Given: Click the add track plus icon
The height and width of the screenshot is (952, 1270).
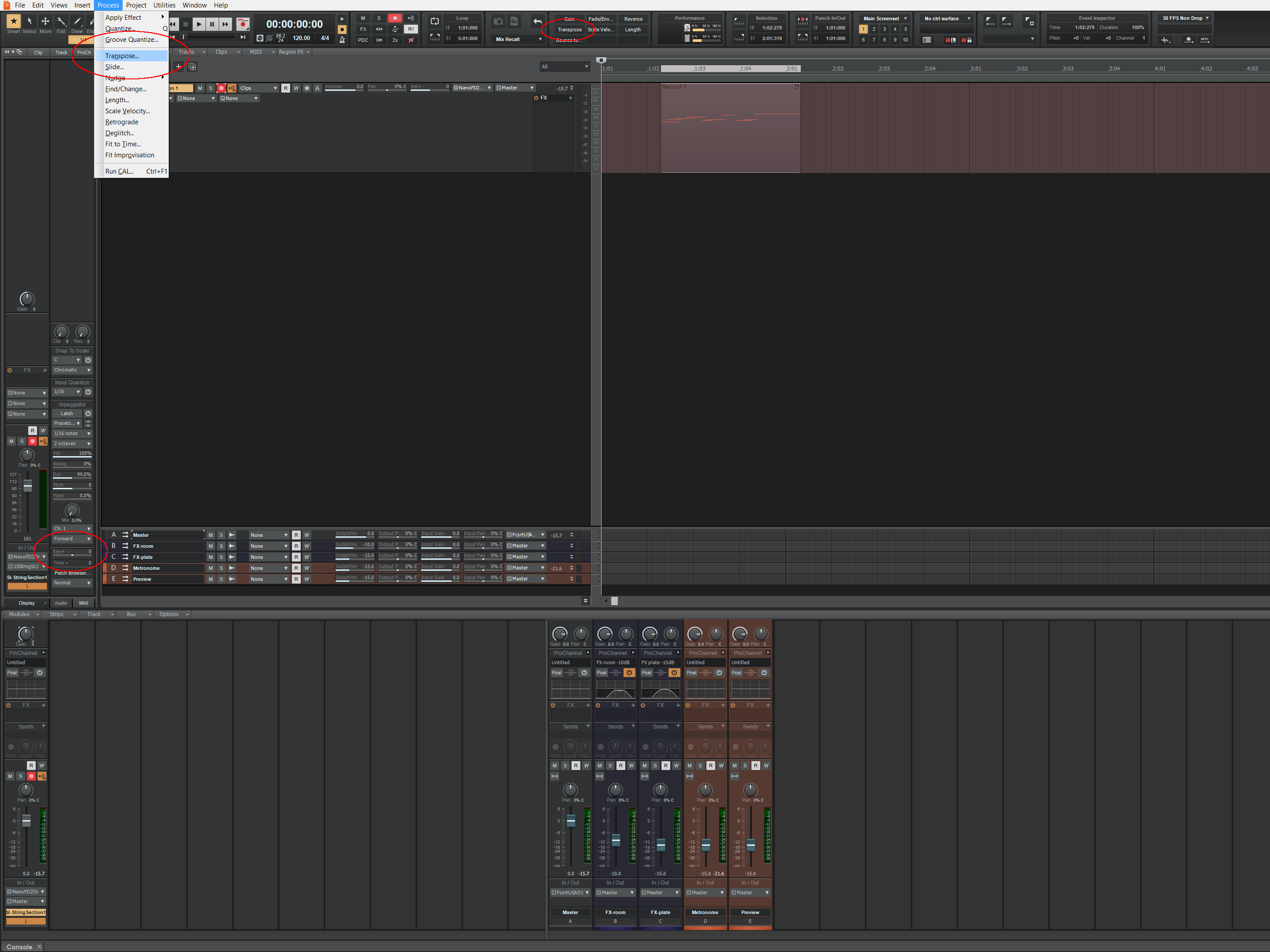Looking at the screenshot, I should point(179,67).
